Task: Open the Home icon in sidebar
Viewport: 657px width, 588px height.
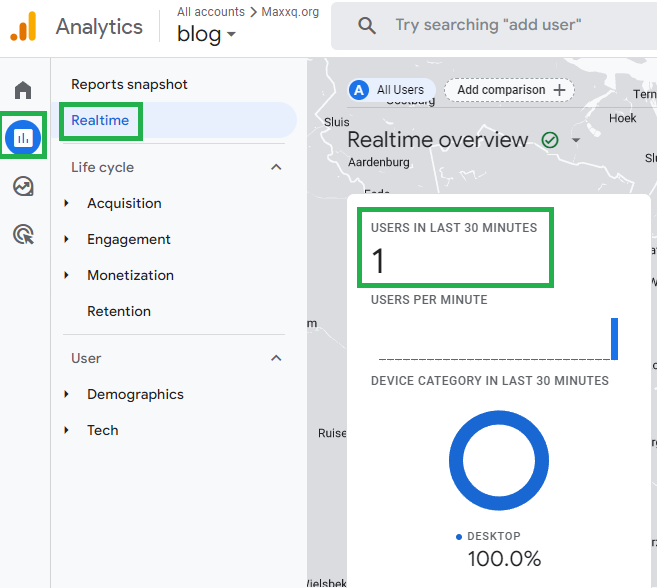Action: point(23,90)
